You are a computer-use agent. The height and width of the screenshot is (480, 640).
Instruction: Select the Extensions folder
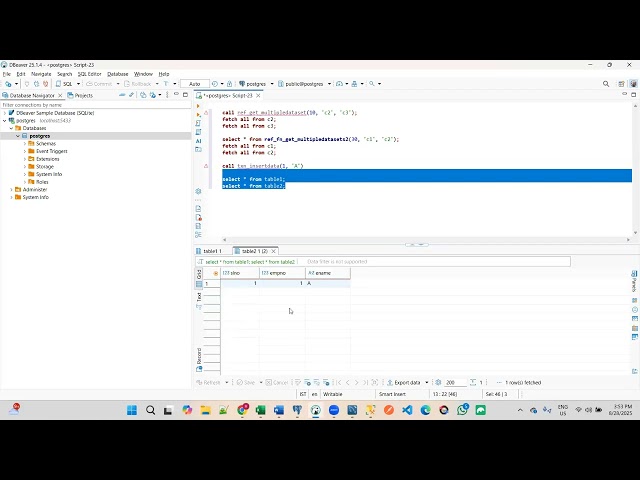coord(47,159)
